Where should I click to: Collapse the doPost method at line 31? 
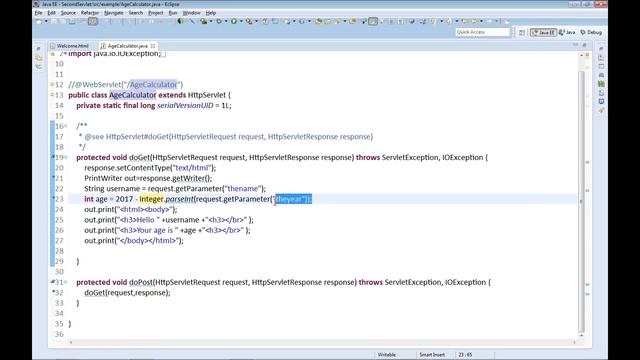pos(66,282)
